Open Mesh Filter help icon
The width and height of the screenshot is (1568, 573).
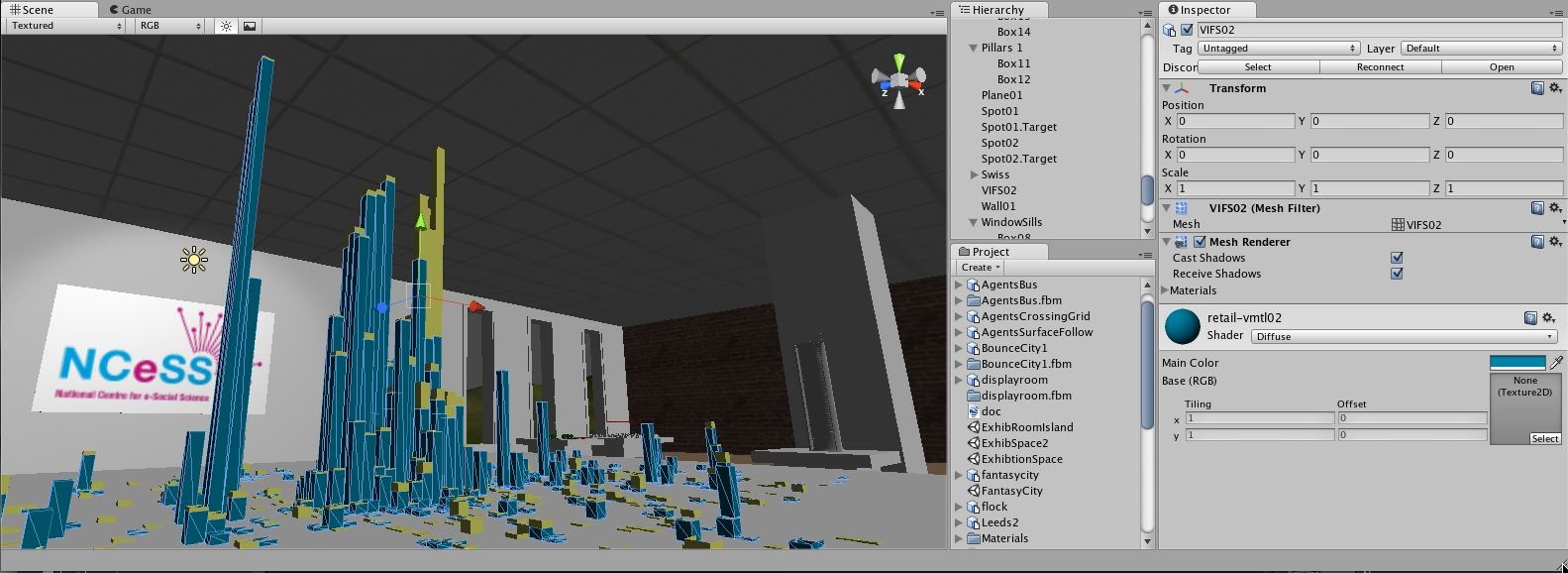pos(1537,208)
